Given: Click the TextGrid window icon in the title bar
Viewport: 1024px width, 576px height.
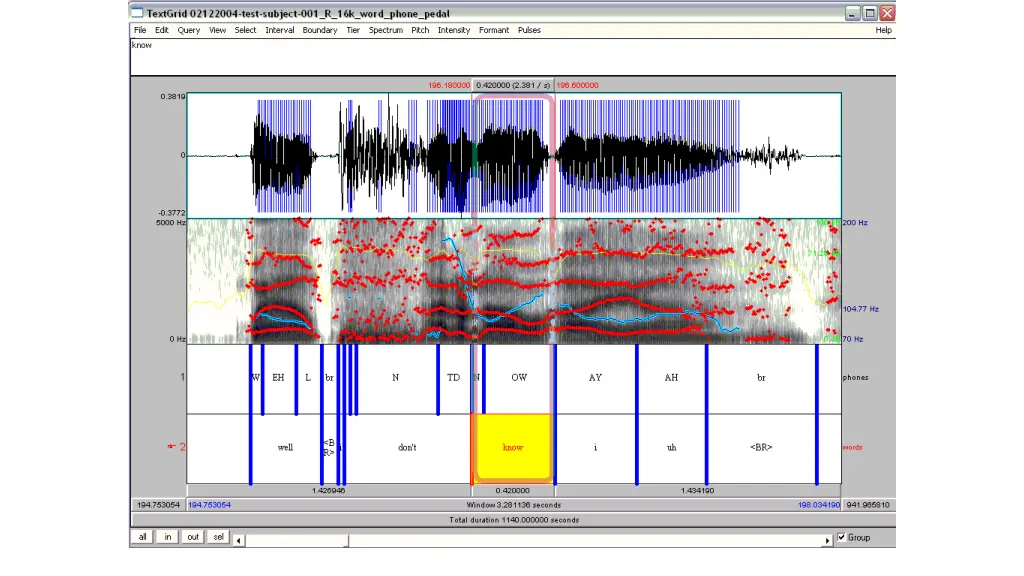Looking at the screenshot, I should click(137, 13).
